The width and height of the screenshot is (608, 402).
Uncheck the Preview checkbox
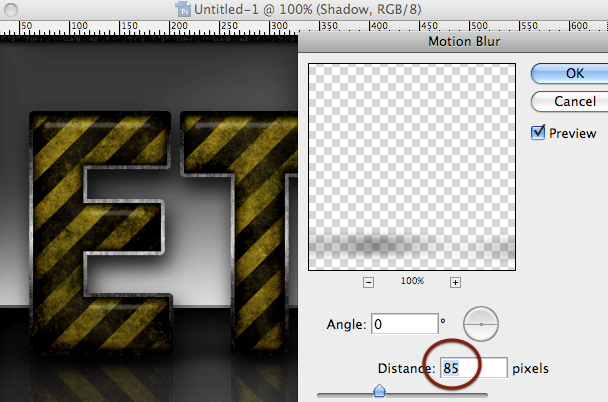pos(538,133)
